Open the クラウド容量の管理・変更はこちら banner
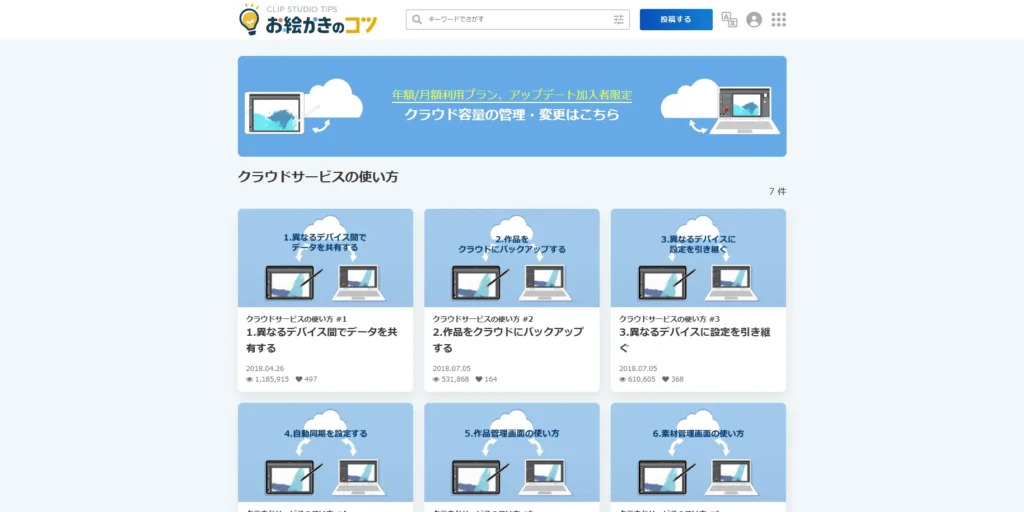The height and width of the screenshot is (512, 1024). point(512,106)
